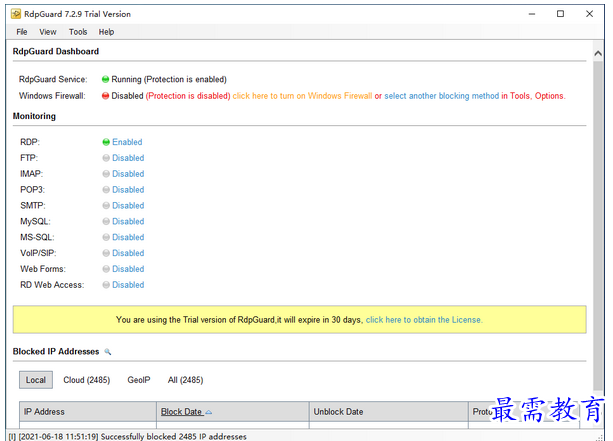The height and width of the screenshot is (441, 613).
Task: Click 'click here to obtain the License' link
Action: point(424,320)
